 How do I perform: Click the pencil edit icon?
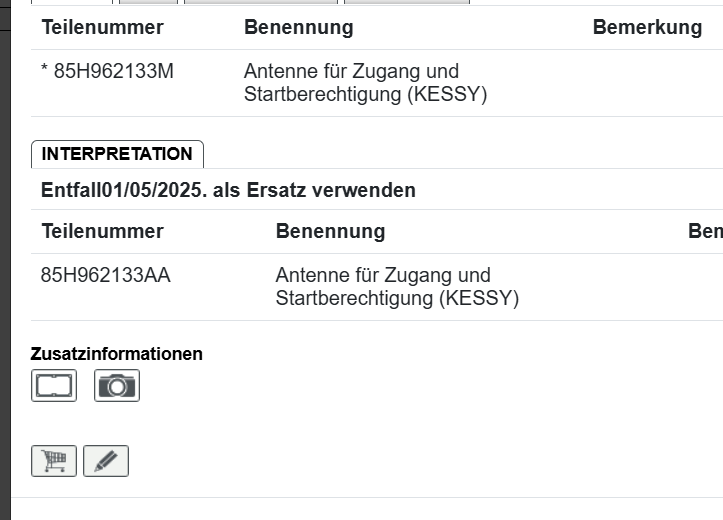106,461
